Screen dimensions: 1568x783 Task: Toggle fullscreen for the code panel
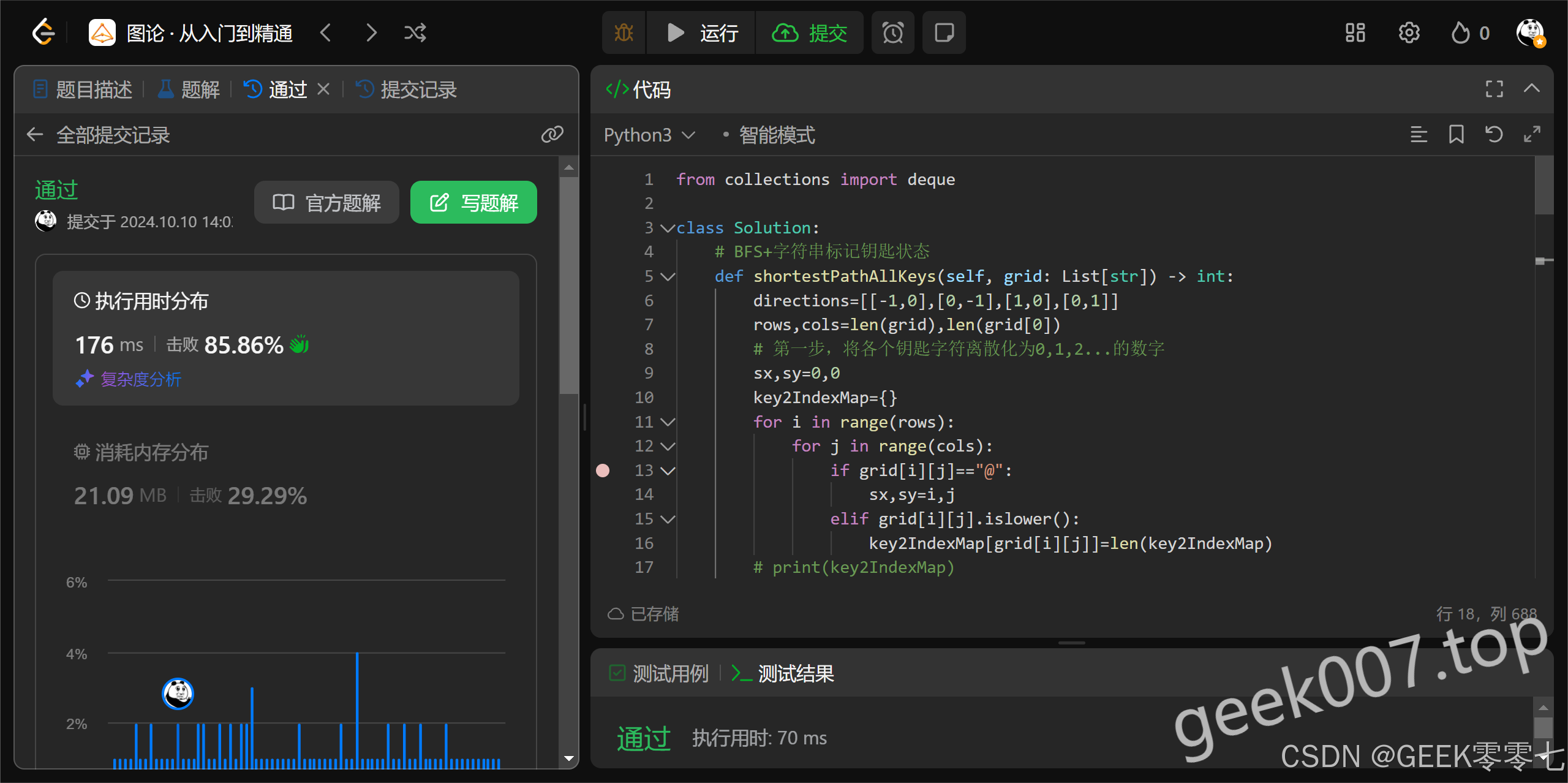click(1494, 89)
